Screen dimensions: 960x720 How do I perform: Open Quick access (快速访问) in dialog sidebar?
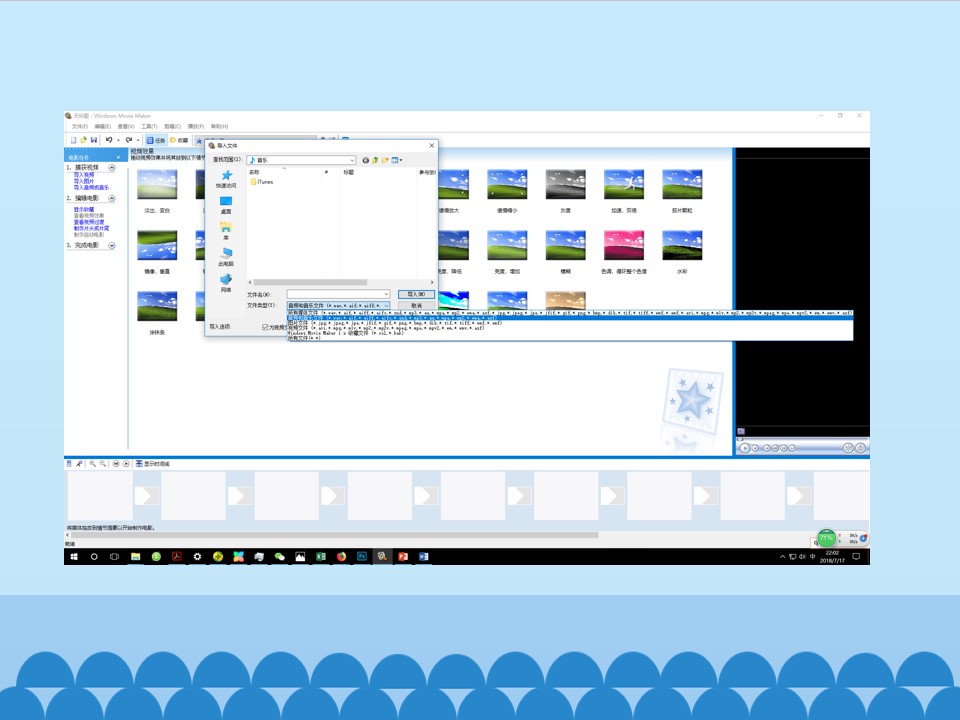(x=226, y=179)
